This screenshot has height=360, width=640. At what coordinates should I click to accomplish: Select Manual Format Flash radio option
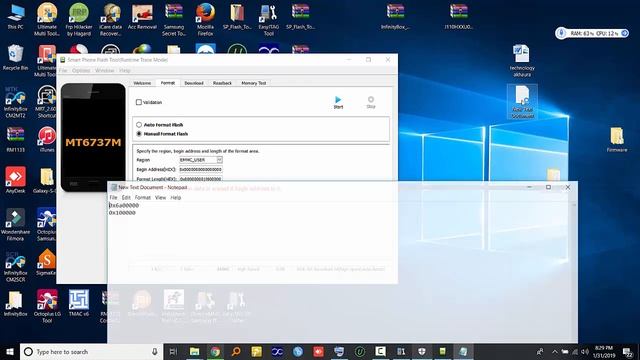[x=139, y=133]
